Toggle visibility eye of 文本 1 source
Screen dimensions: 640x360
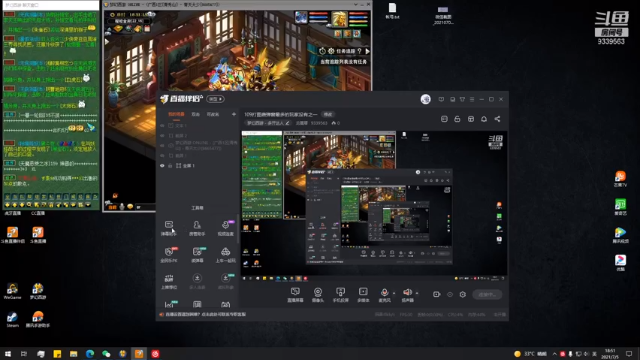[162, 126]
